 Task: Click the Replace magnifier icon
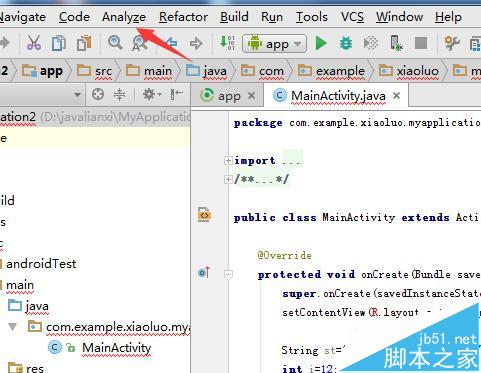tap(139, 43)
